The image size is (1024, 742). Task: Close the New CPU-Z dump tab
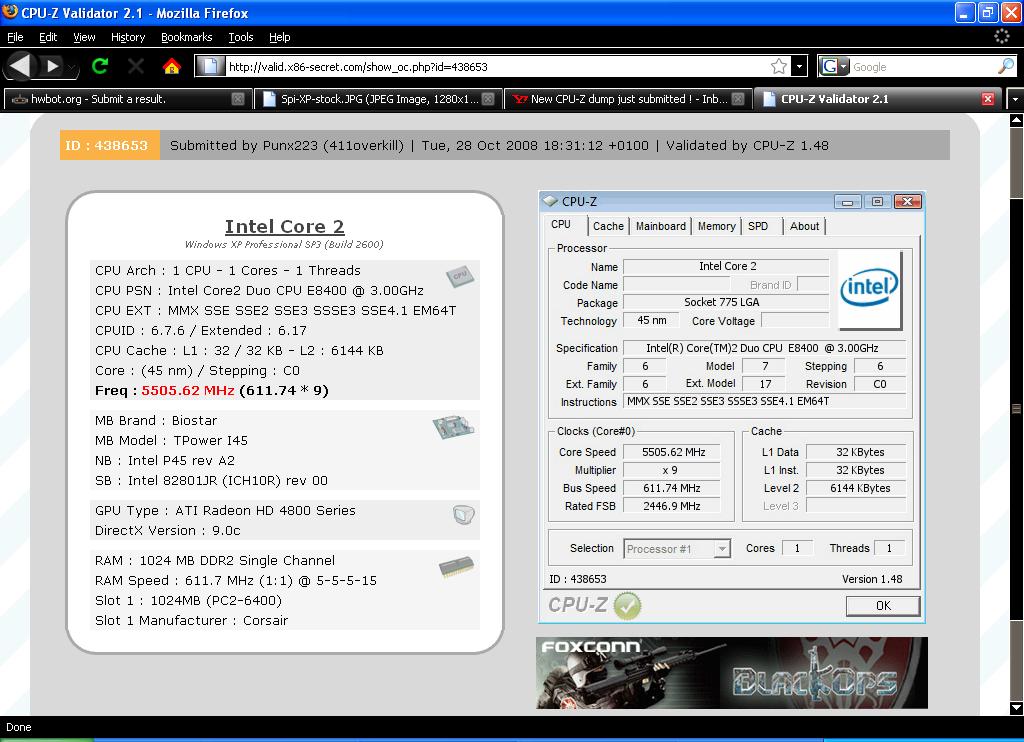coord(738,99)
